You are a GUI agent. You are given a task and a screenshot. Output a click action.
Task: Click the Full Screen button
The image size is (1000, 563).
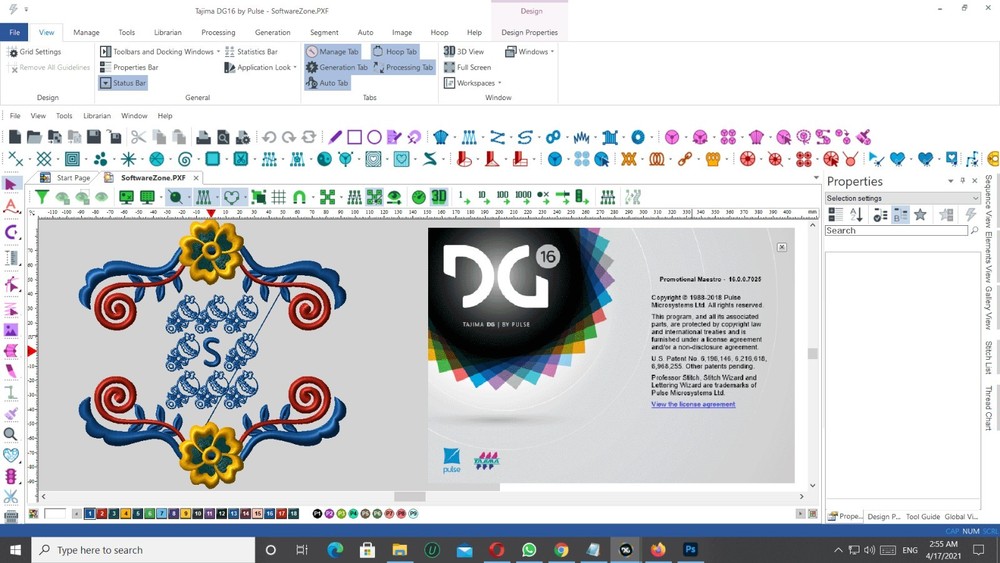pos(467,67)
